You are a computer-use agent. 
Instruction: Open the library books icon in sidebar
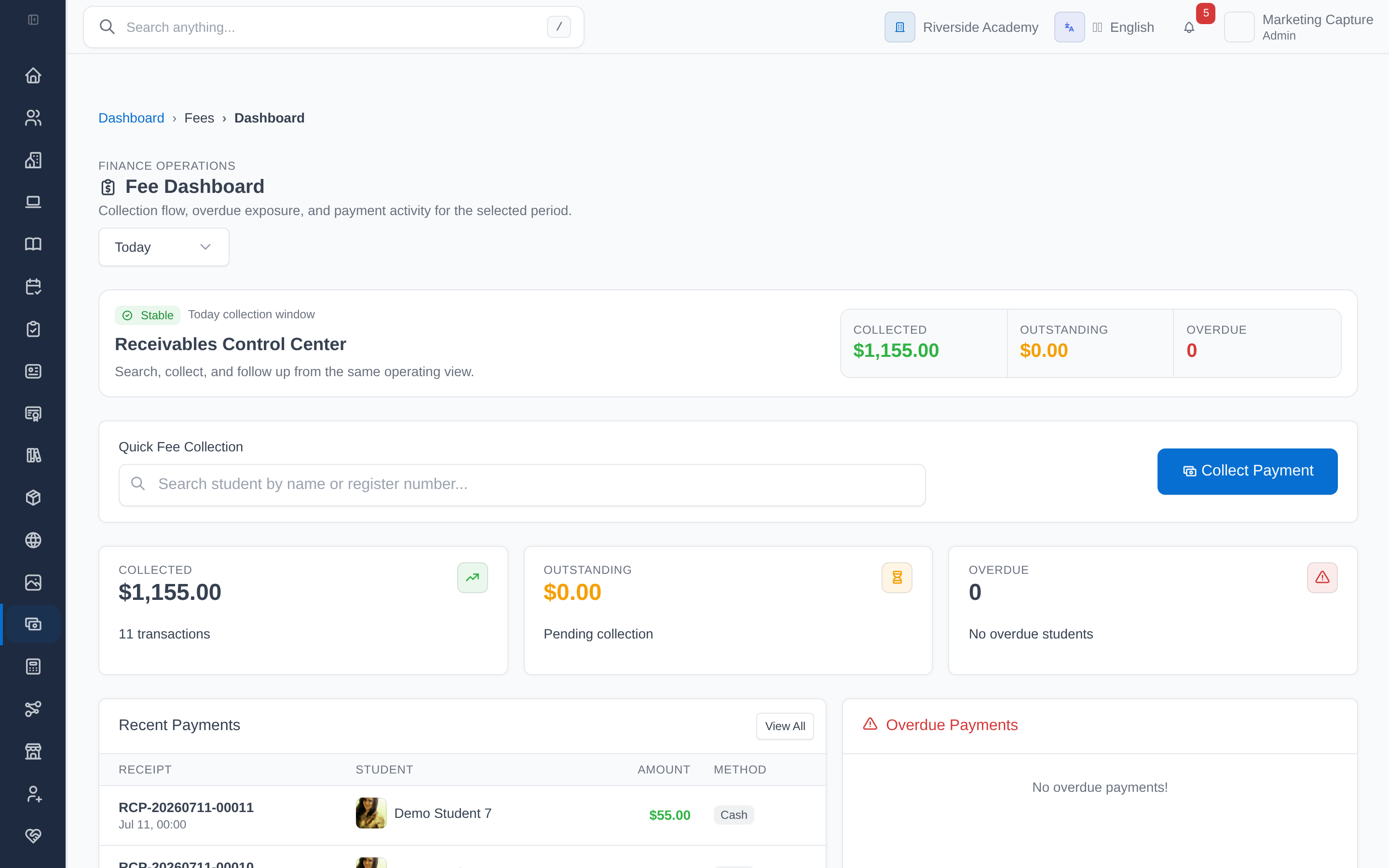(x=33, y=455)
